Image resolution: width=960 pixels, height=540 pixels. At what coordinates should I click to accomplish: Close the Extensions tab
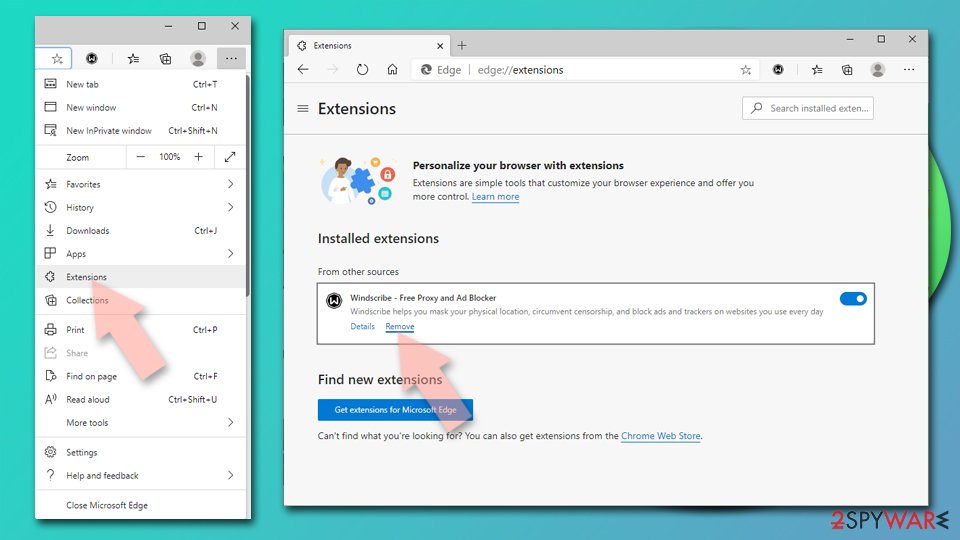coord(440,46)
